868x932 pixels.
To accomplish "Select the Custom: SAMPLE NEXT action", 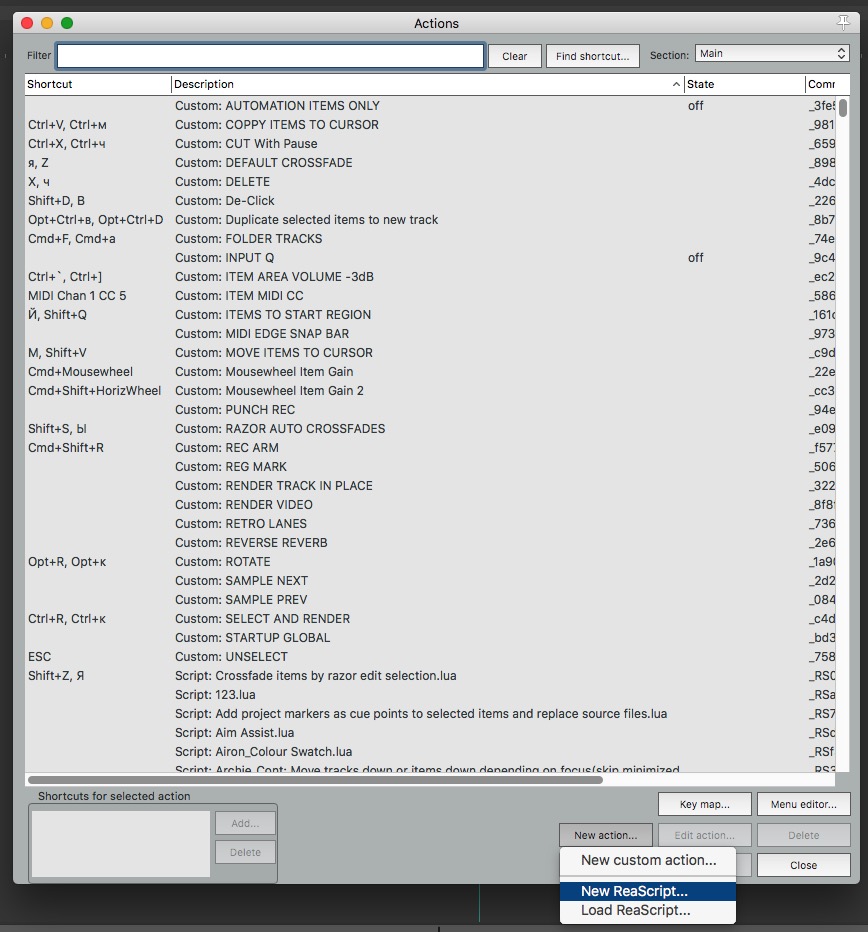I will pyautogui.click(x=430, y=581).
